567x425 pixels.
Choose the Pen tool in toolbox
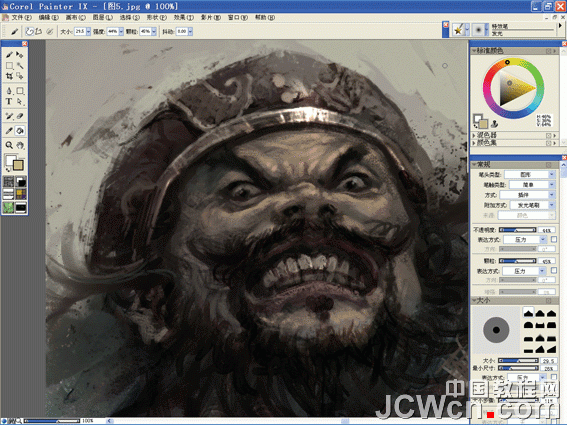(x=9, y=90)
